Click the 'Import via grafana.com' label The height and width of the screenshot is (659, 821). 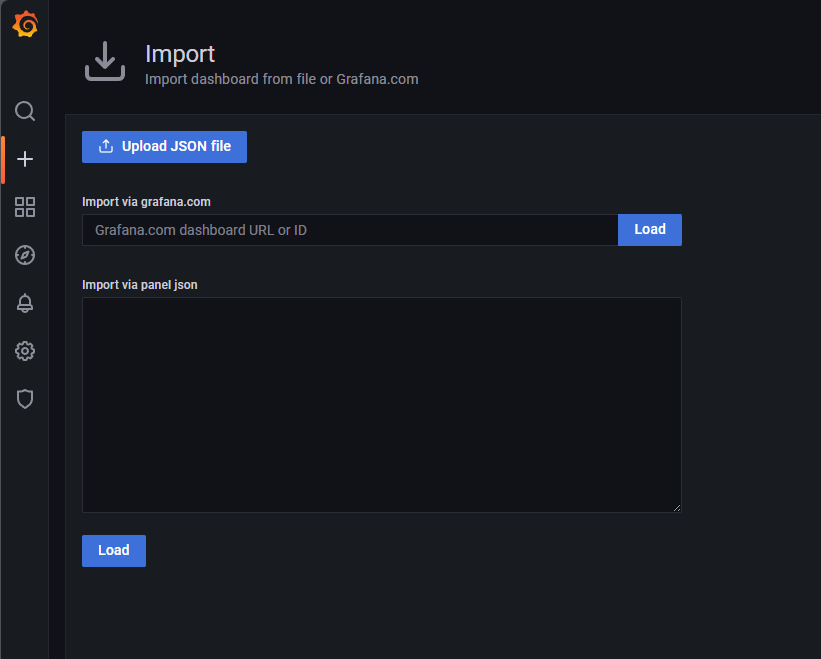tap(147, 202)
